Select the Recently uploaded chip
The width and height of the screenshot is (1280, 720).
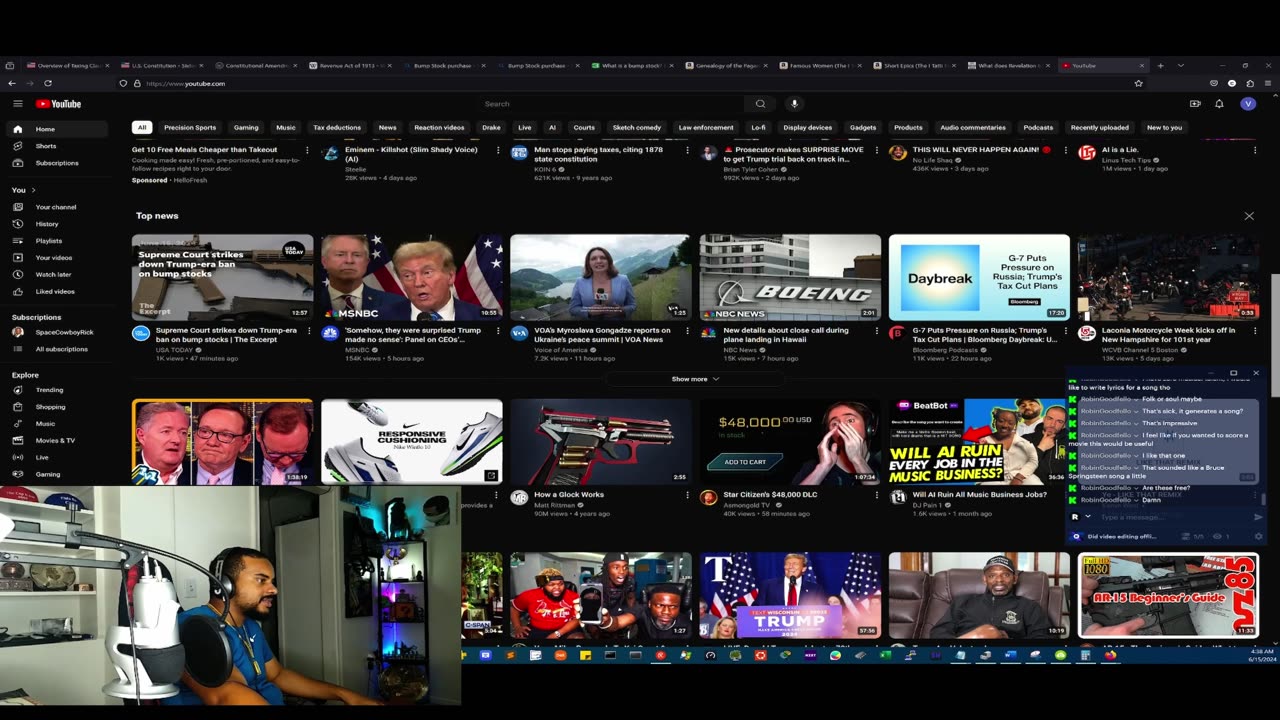pos(1100,127)
